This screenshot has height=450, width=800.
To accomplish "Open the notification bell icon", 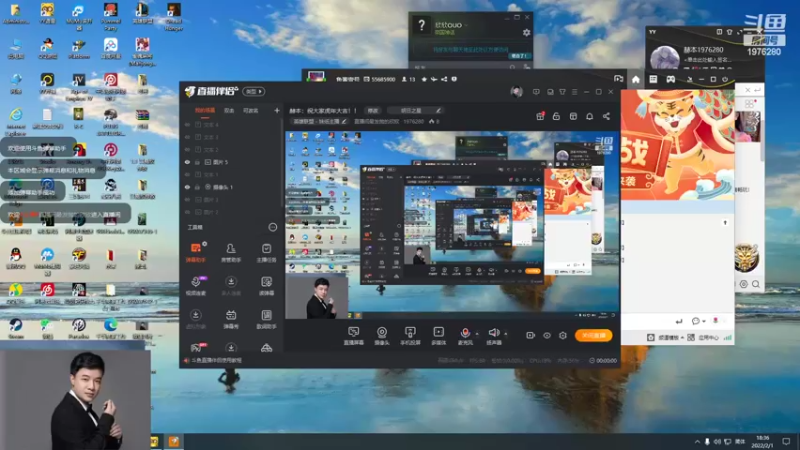I will coord(589,116).
